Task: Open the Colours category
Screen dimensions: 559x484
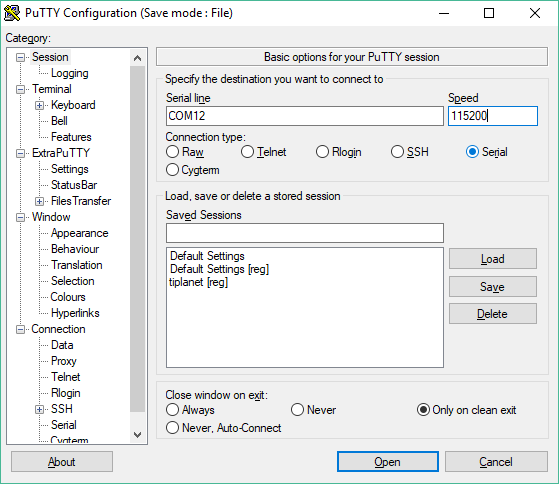Action: (68, 297)
